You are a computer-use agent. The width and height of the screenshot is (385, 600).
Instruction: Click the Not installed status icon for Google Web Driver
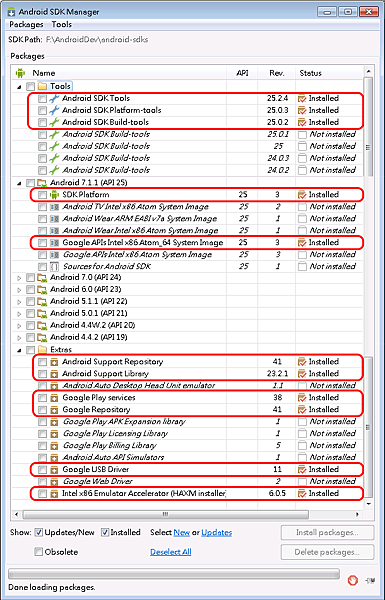(x=302, y=481)
